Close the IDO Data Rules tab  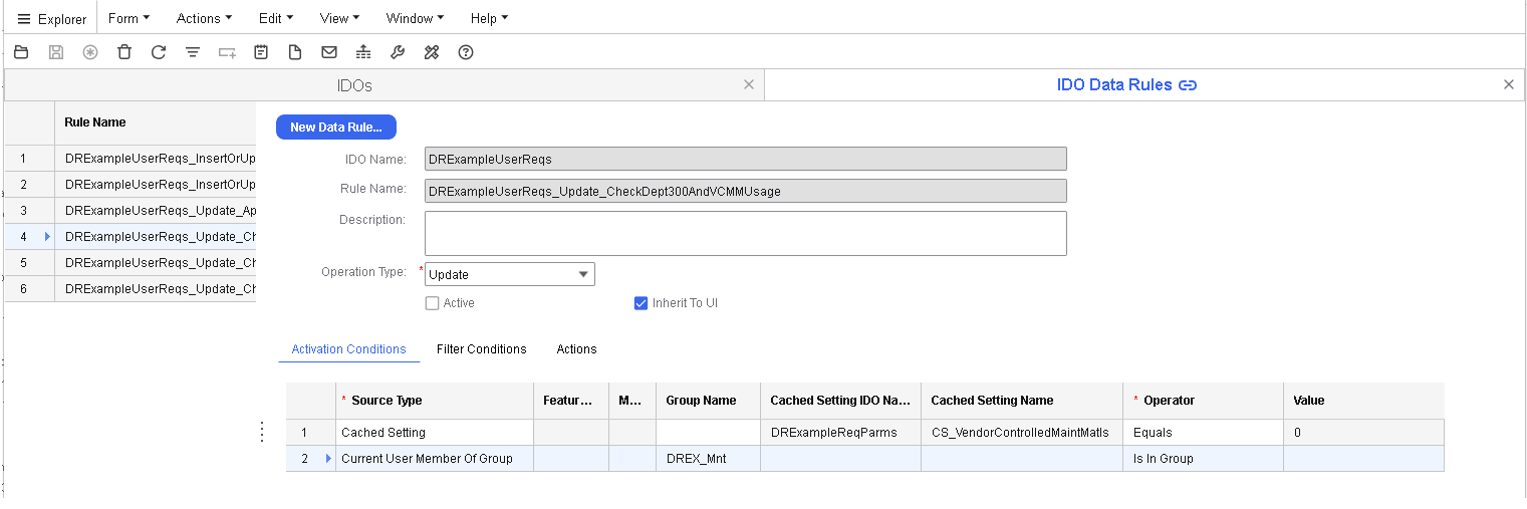tap(1509, 85)
